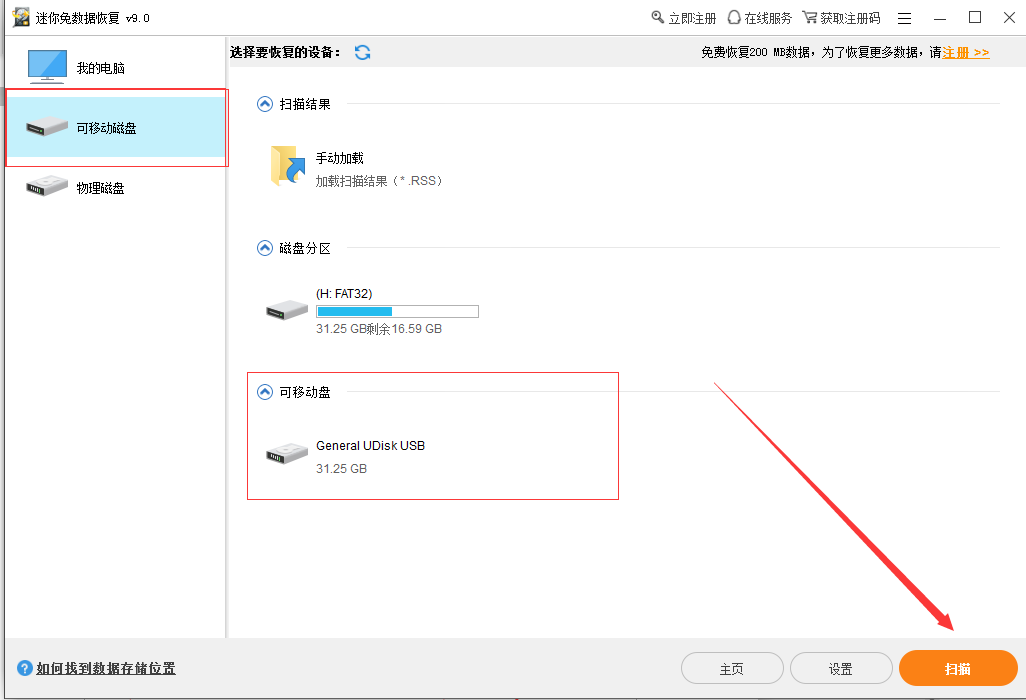
Task: Open 如何找到数据存储位置 help link
Action: [106, 668]
